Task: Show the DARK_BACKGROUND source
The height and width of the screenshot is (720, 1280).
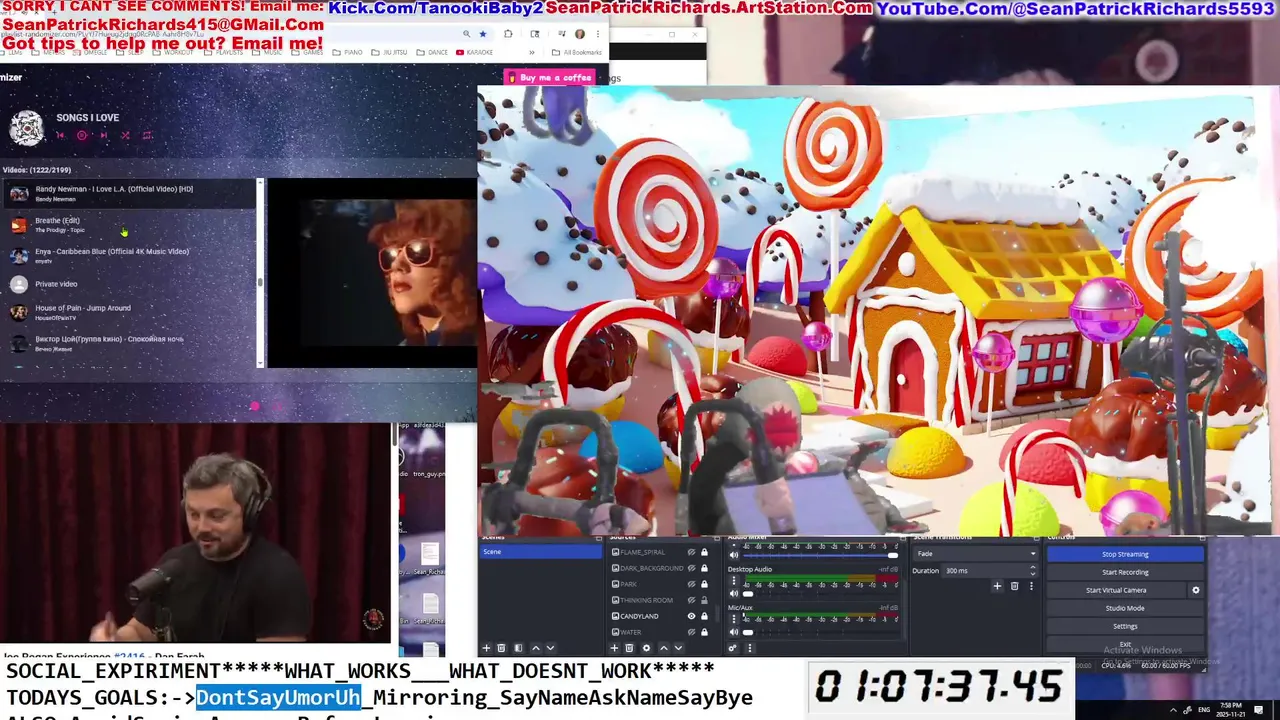Action: click(x=691, y=568)
